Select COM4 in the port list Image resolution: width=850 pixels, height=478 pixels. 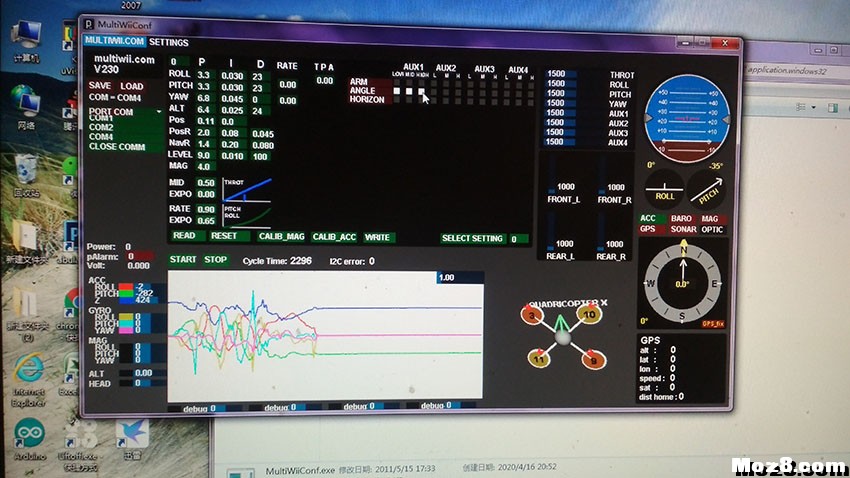point(125,137)
